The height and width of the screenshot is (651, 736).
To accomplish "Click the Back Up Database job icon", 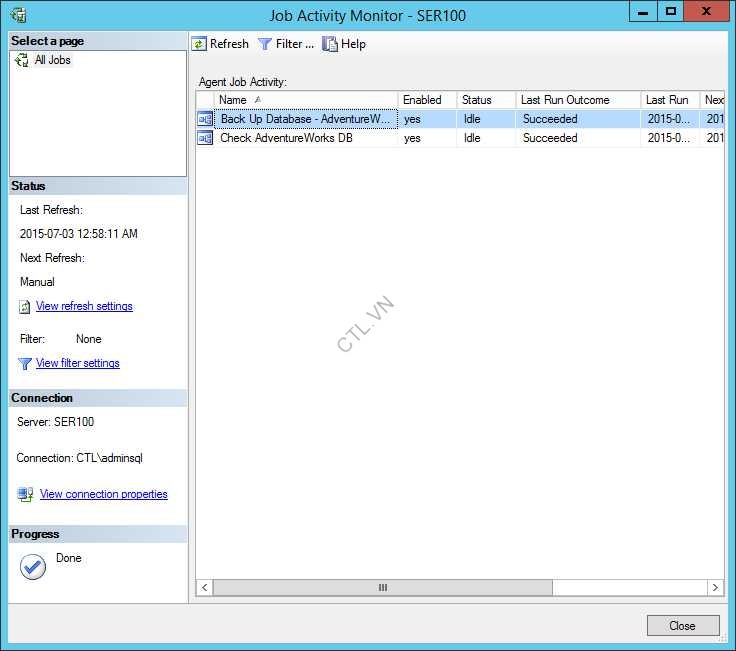I will [205, 119].
